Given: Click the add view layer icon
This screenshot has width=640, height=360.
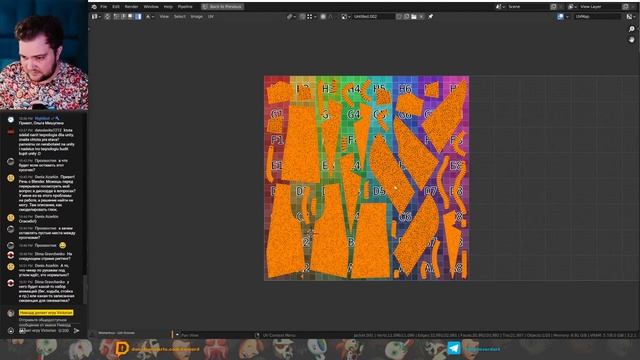Looking at the screenshot, I should pyautogui.click(x=626, y=7).
